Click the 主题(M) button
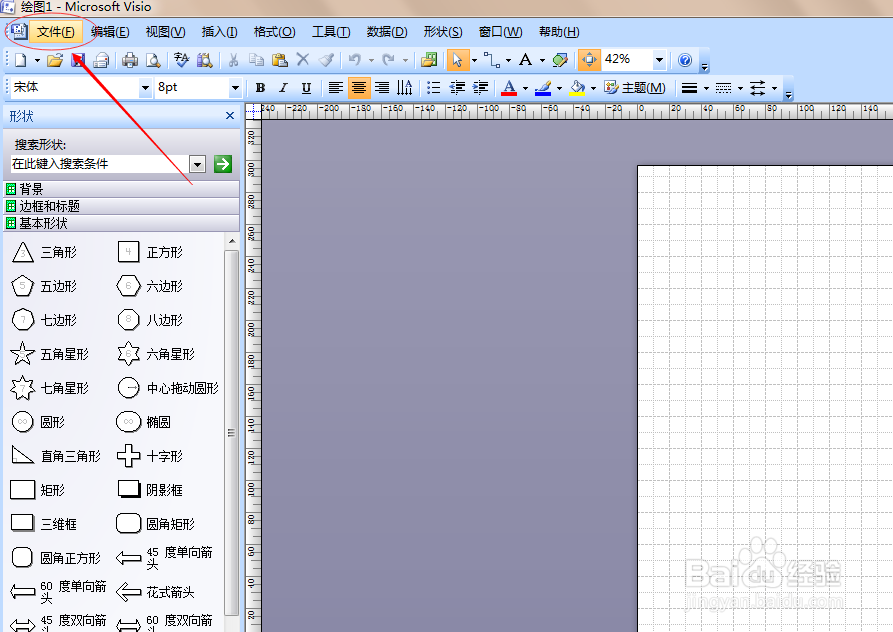Image resolution: width=893 pixels, height=632 pixels. click(636, 88)
